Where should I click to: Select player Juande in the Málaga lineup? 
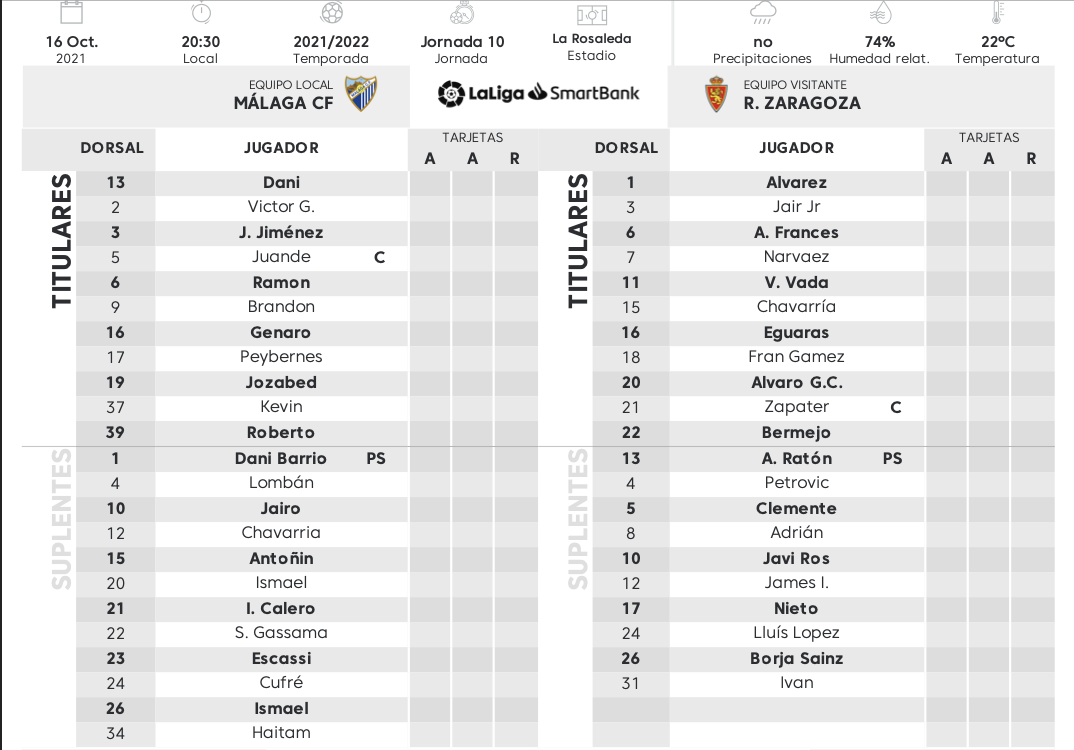click(x=282, y=257)
